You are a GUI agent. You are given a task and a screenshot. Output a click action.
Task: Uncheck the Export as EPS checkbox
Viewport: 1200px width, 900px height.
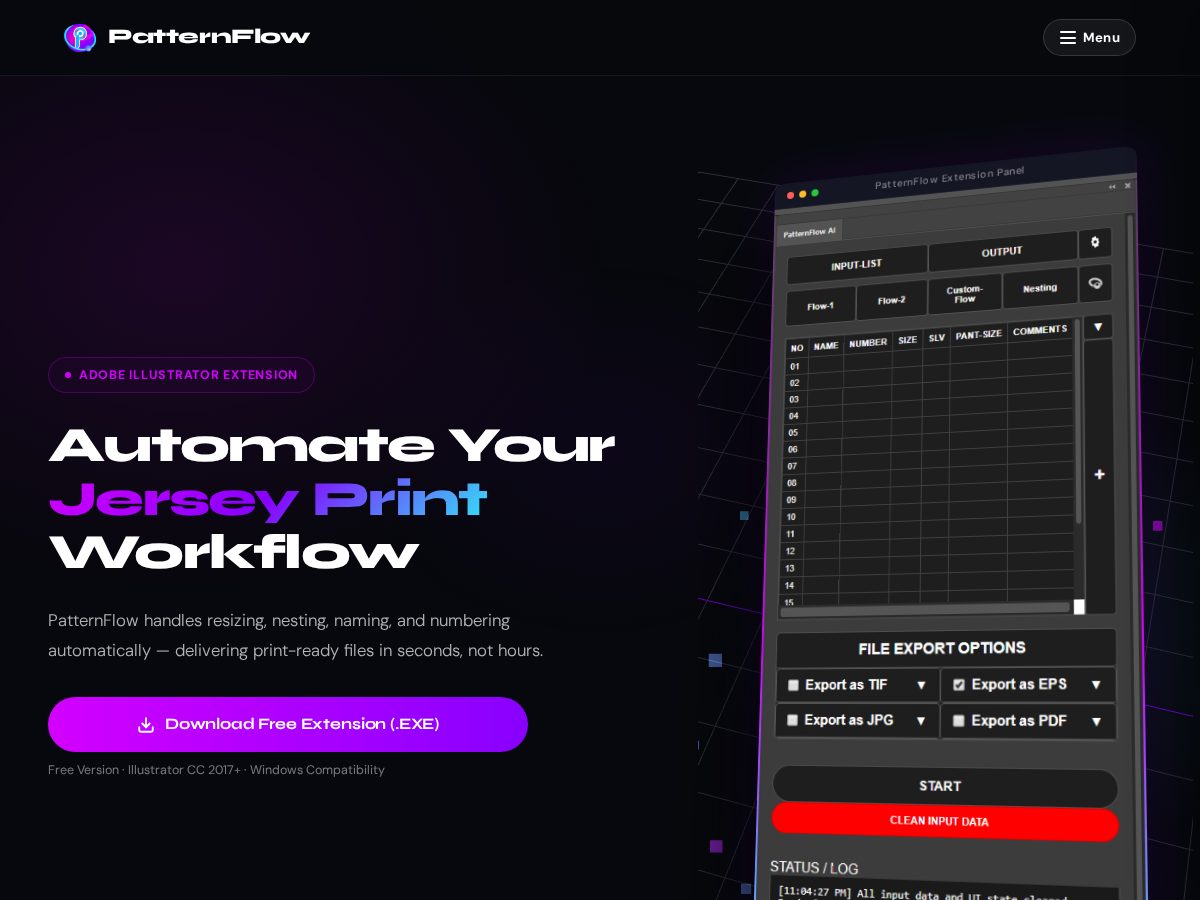click(959, 685)
